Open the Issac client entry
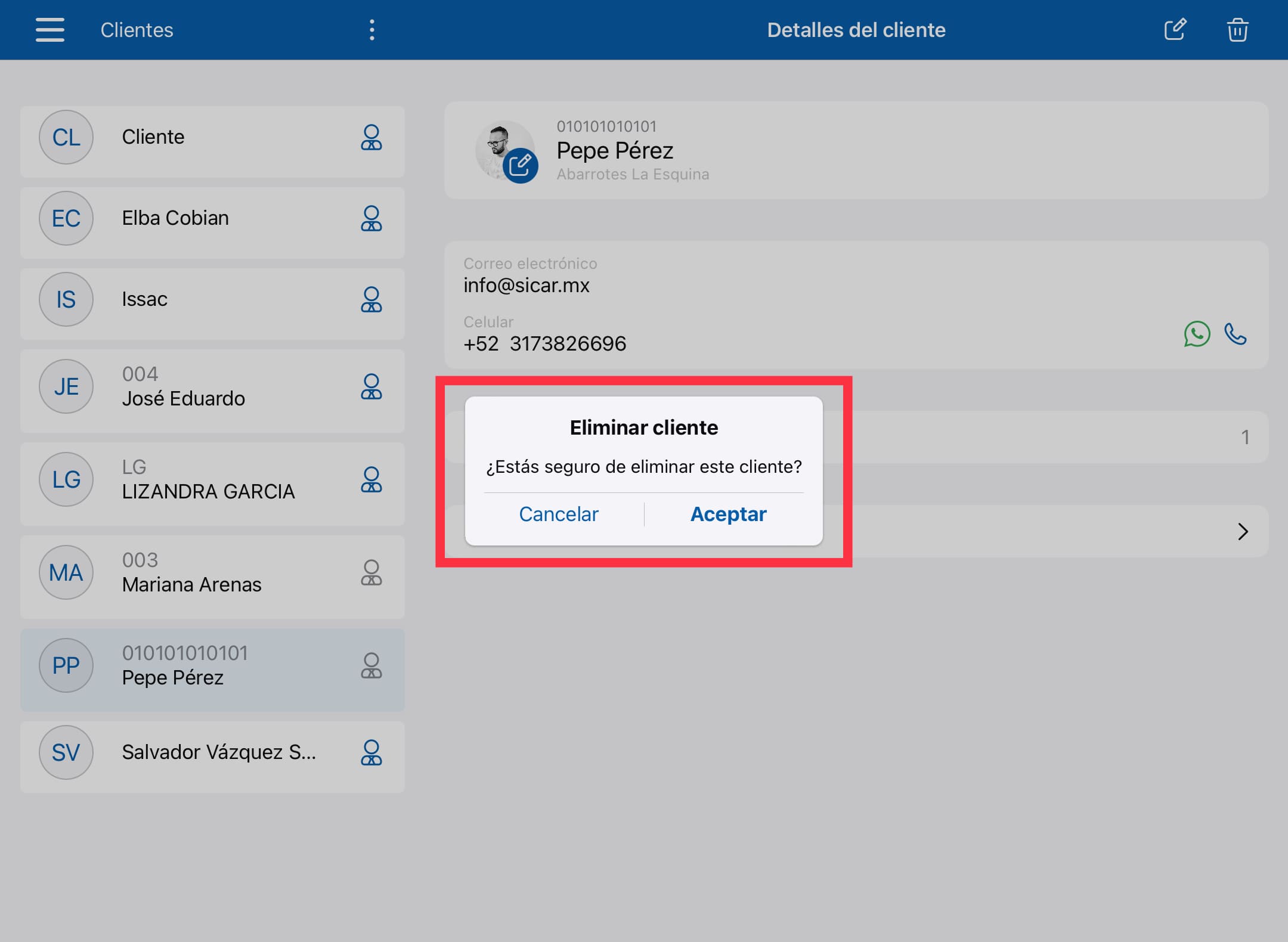 click(x=144, y=299)
